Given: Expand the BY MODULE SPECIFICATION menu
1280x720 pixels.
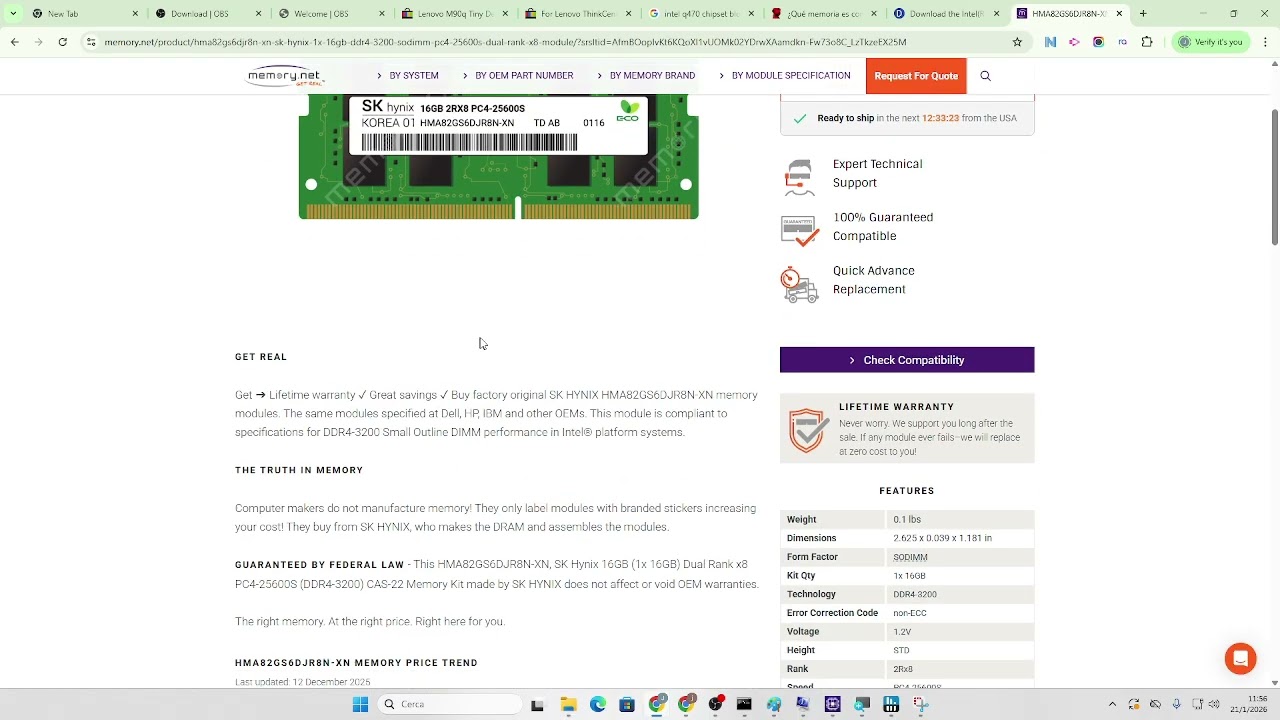Looking at the screenshot, I should [785, 76].
